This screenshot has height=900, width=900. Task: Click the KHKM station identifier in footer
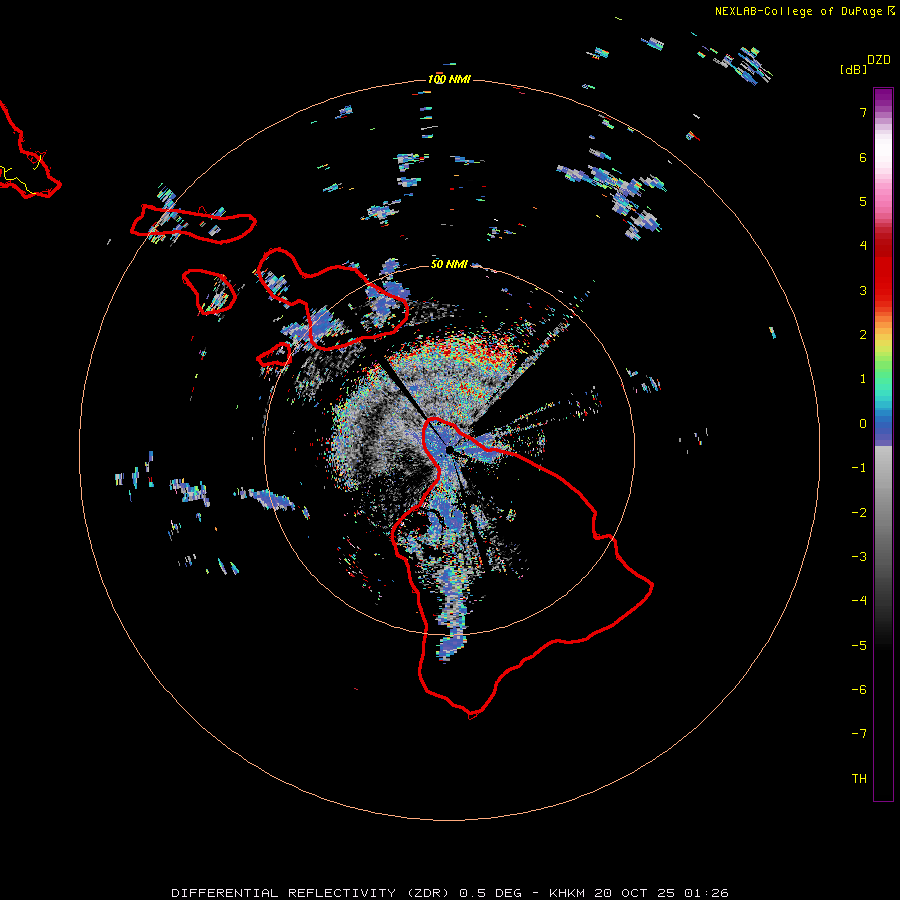(x=567, y=893)
